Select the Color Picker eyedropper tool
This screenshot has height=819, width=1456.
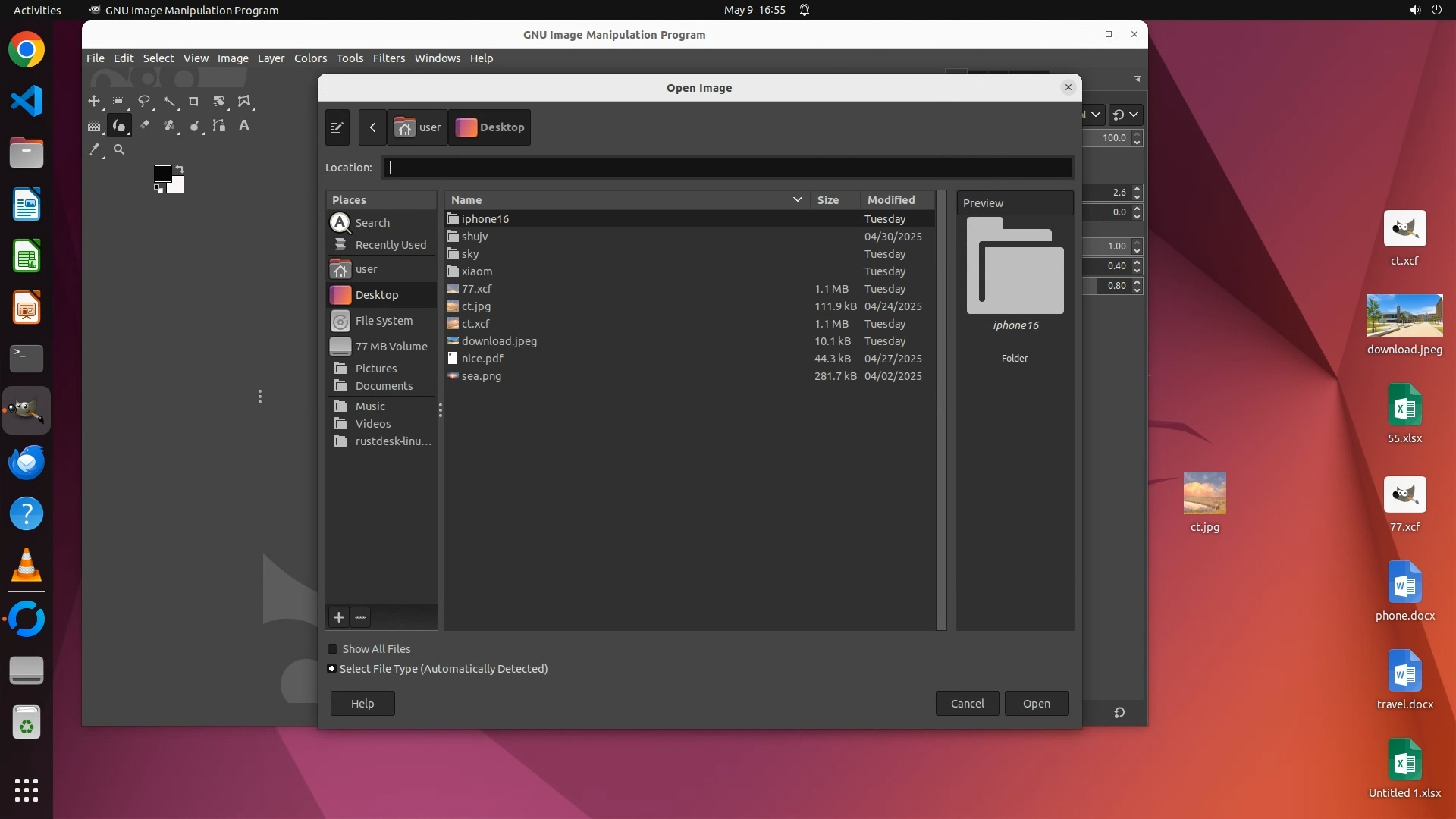coord(94,150)
